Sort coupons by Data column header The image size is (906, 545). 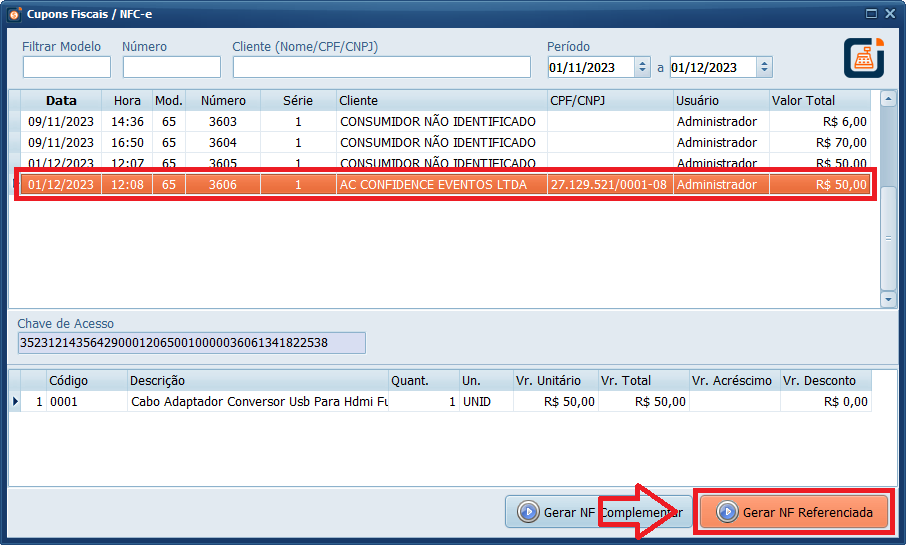[61, 101]
